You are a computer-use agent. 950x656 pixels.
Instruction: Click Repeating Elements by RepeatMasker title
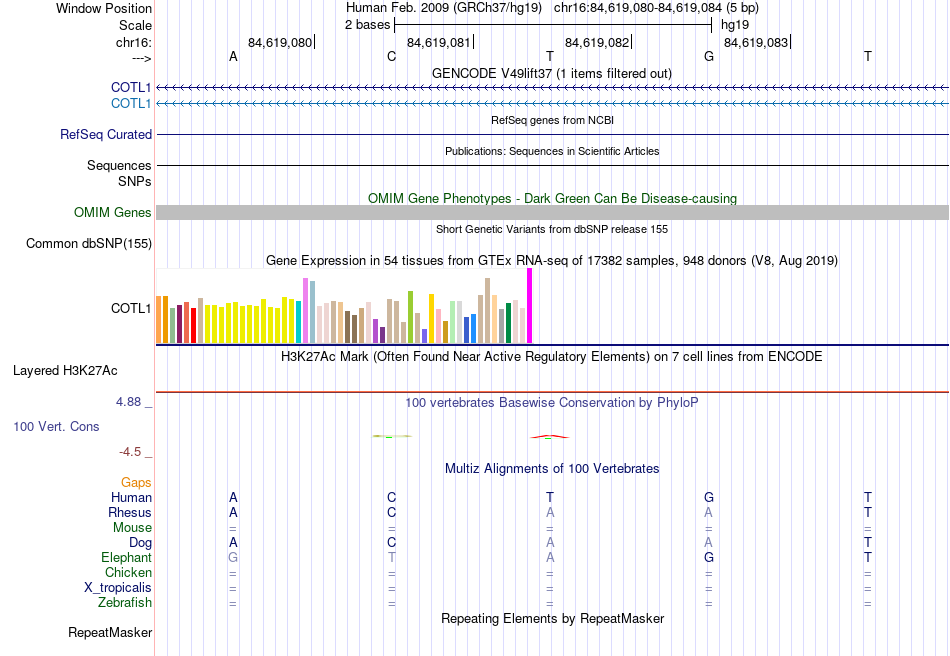553,618
